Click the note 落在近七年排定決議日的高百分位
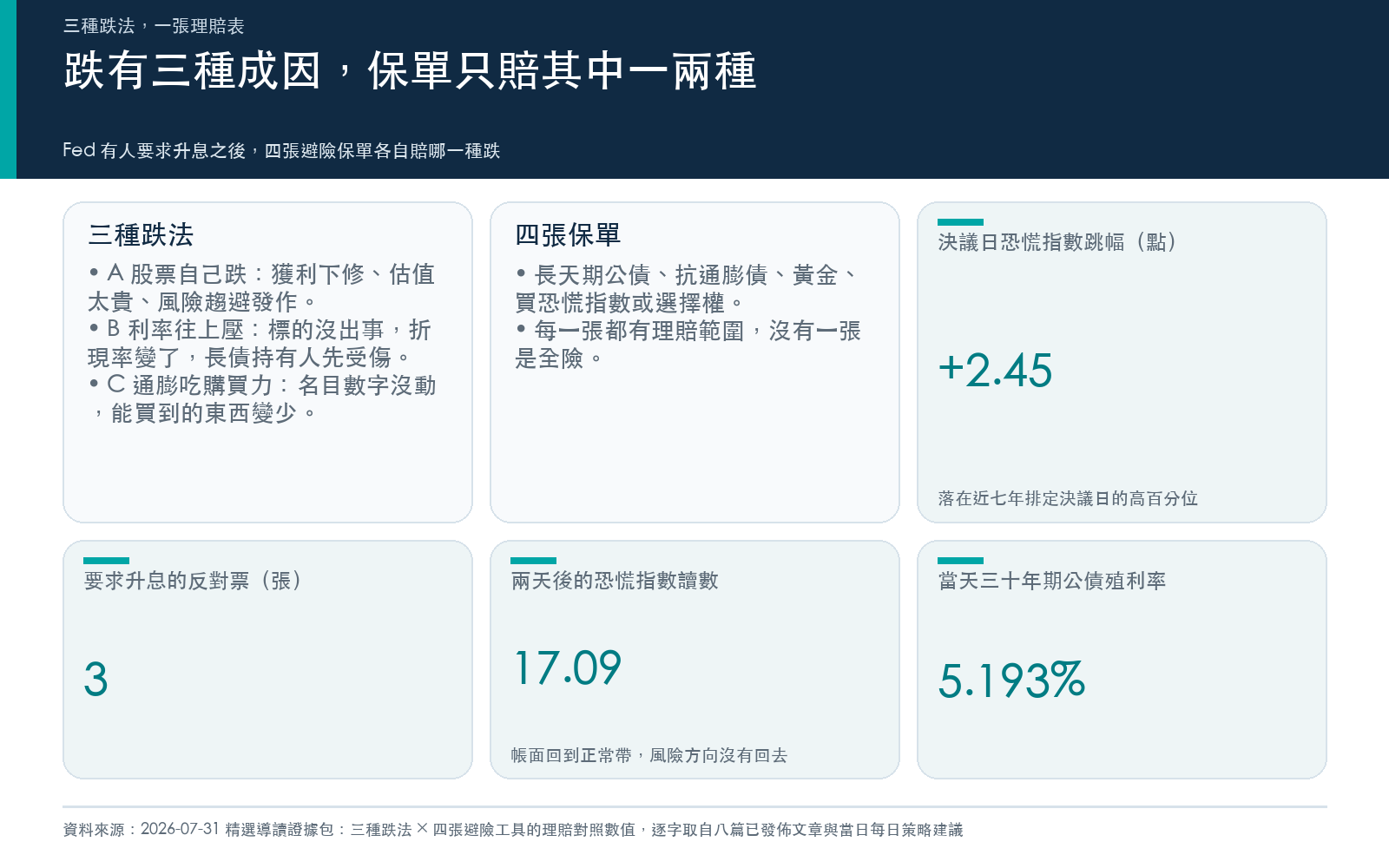This screenshot has width=1389, height=868. click(x=1068, y=498)
